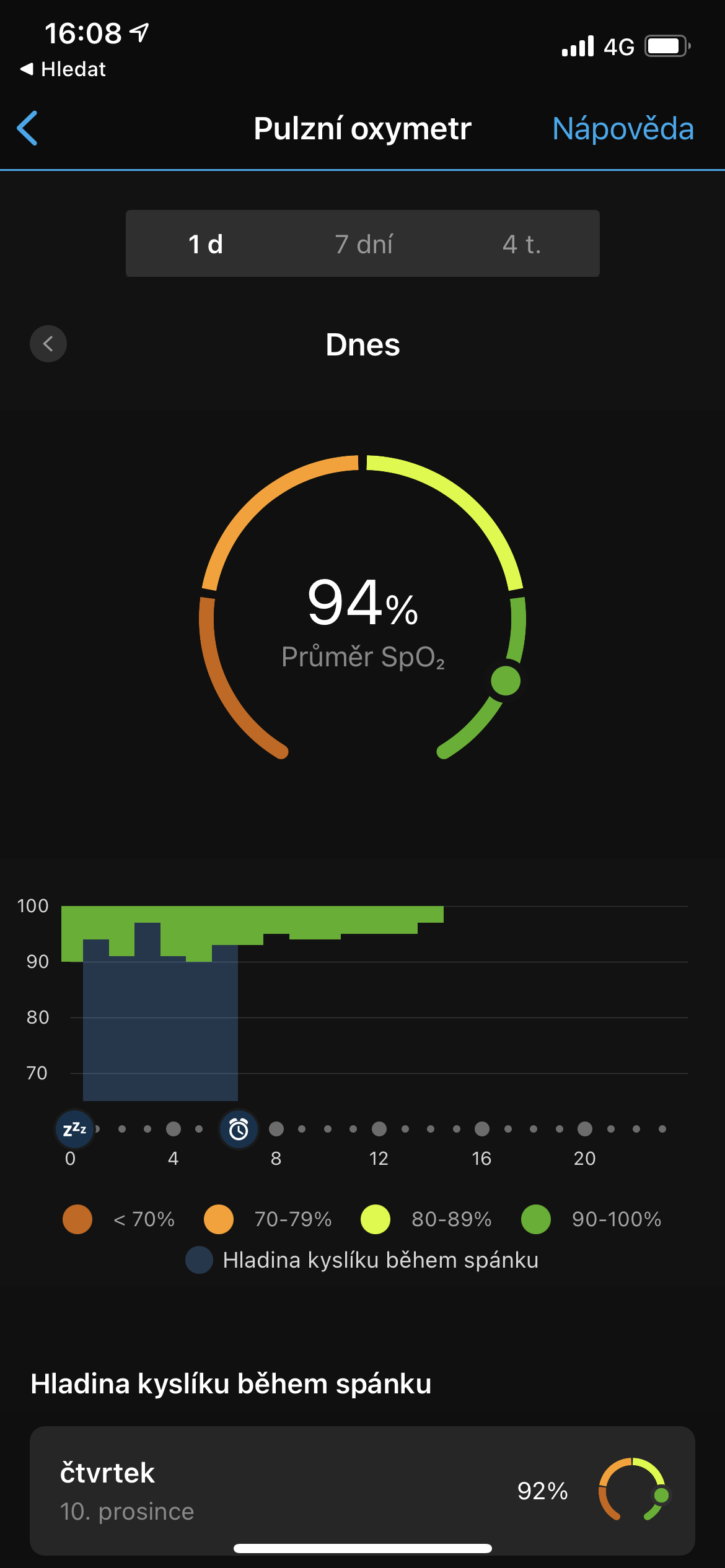725x1568 pixels.
Task: Open Nápověda help link
Action: point(622,129)
